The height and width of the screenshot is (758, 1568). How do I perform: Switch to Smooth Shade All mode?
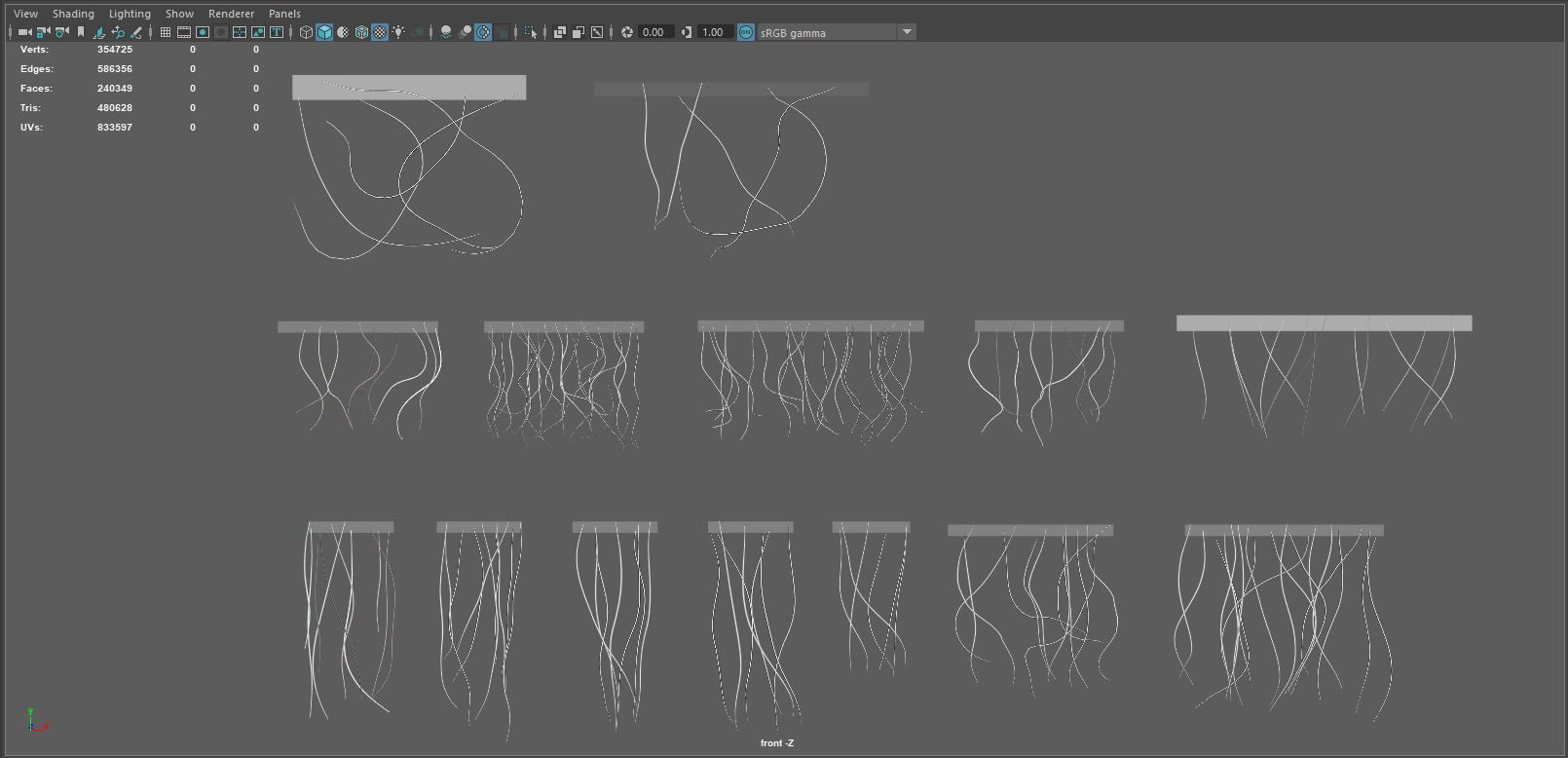click(x=324, y=32)
